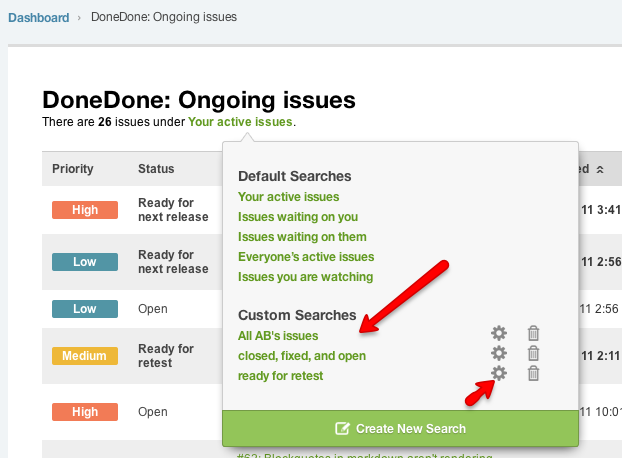Image resolution: width=622 pixels, height=458 pixels.
Task: Choose Everyone's active issues
Action: [x=306, y=257]
